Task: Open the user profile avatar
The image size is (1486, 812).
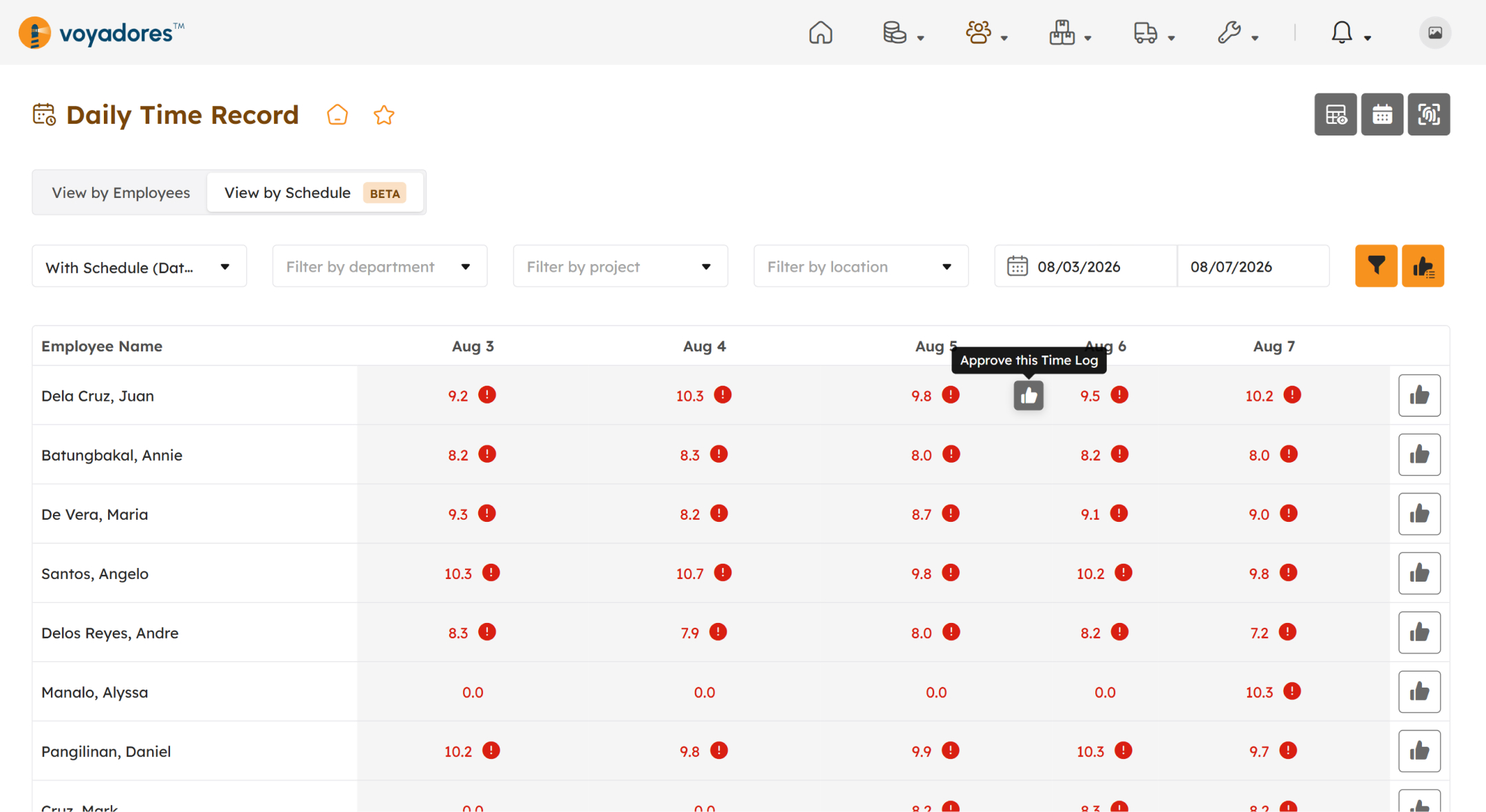Action: 1434,32
